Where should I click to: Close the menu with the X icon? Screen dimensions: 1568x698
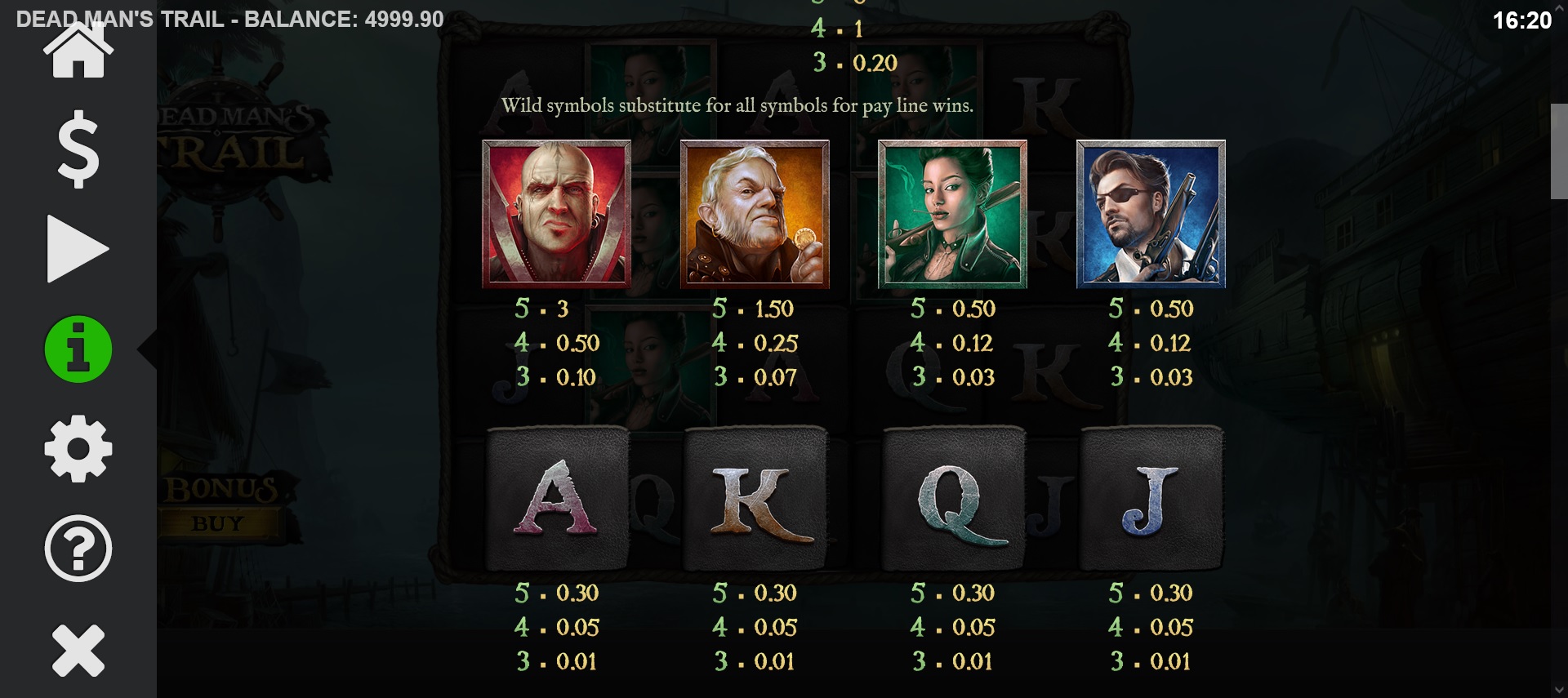tap(78, 651)
